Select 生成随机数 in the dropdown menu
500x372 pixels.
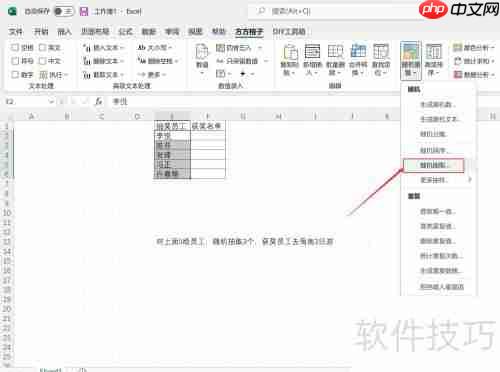[x=437, y=104]
